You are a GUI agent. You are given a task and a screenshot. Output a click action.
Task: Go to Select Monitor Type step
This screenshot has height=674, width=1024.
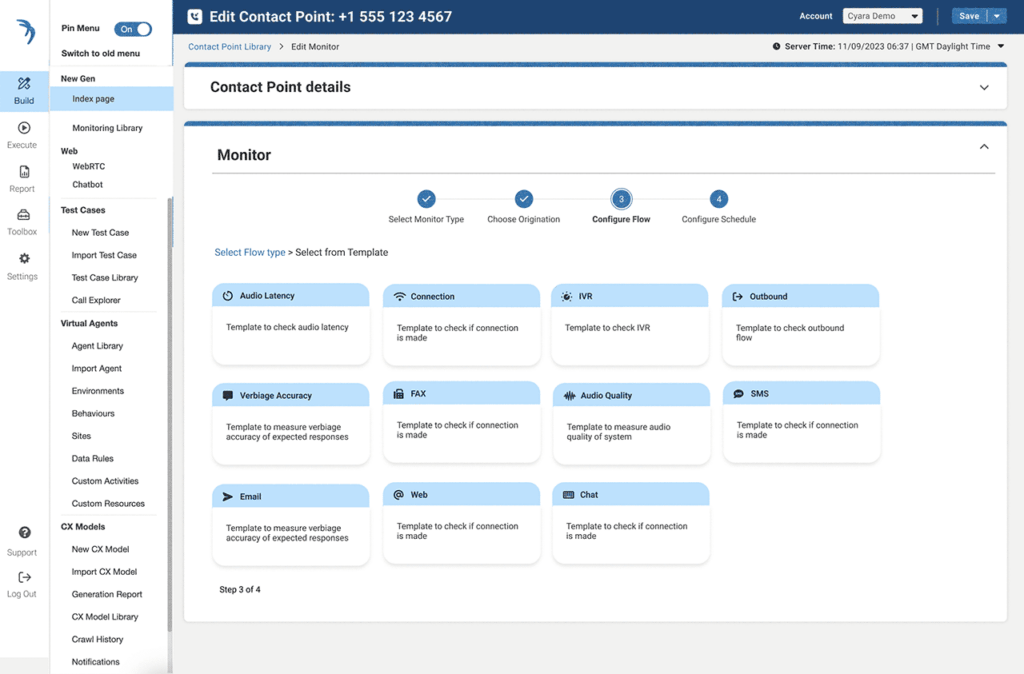(426, 199)
